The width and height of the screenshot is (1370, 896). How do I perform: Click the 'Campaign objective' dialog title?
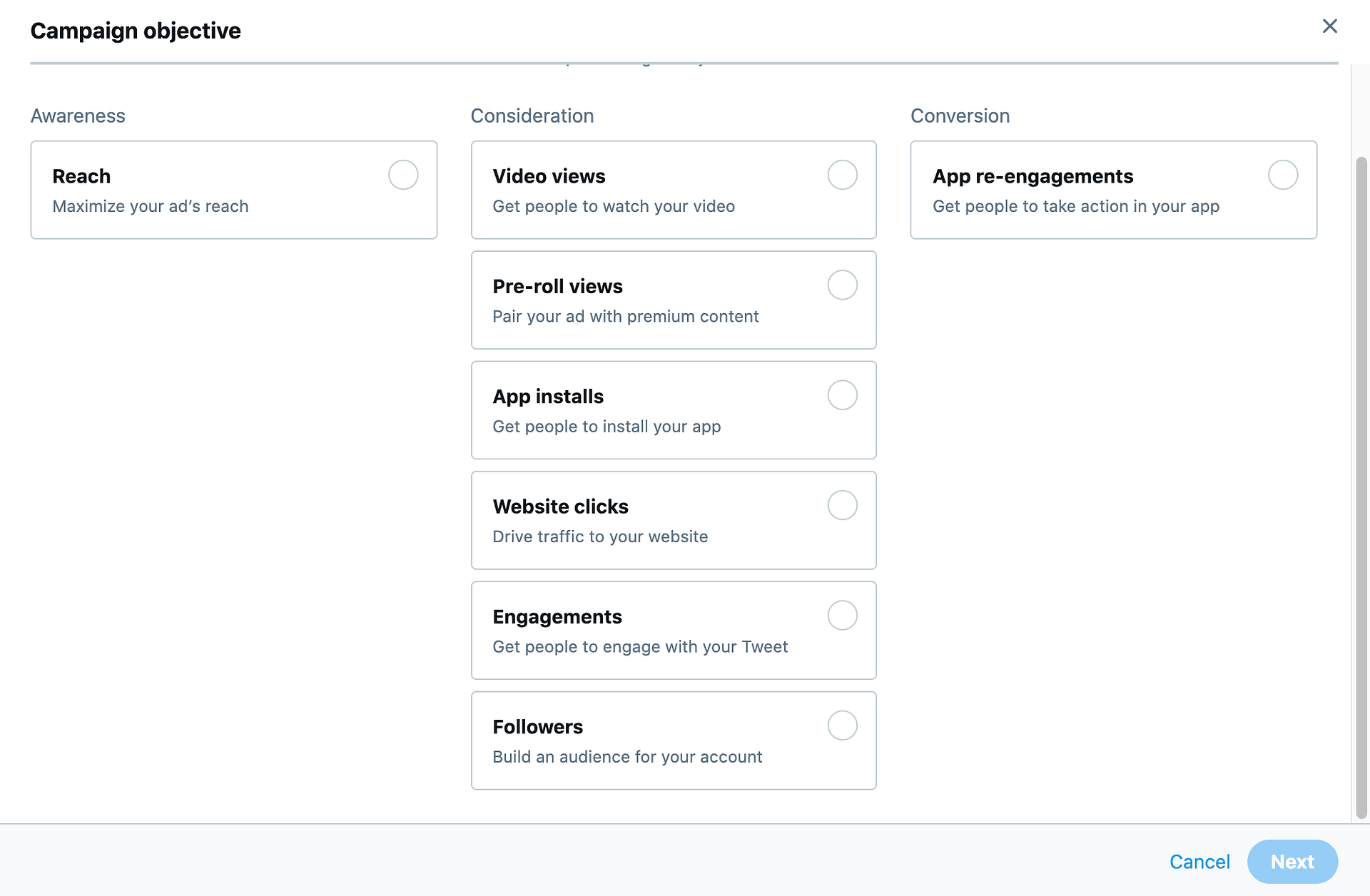pos(136,31)
